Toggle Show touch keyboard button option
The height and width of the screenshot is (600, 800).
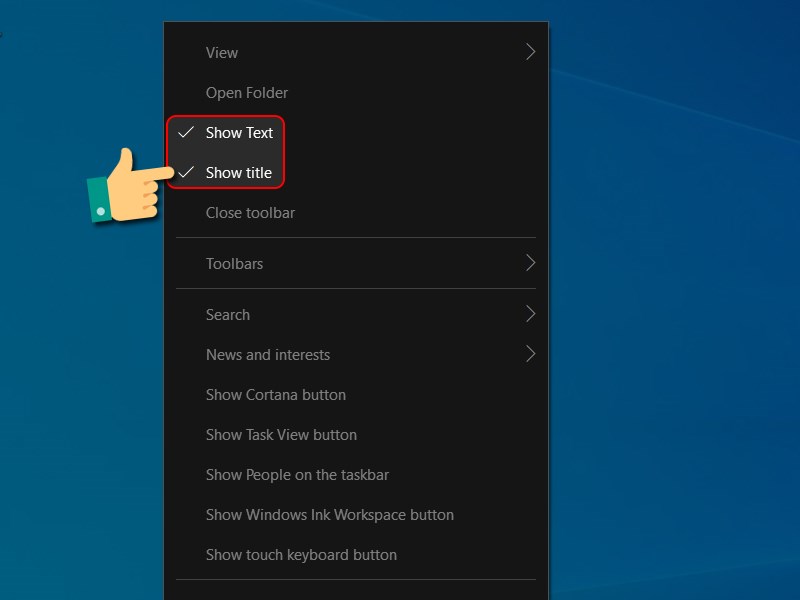coord(356,555)
